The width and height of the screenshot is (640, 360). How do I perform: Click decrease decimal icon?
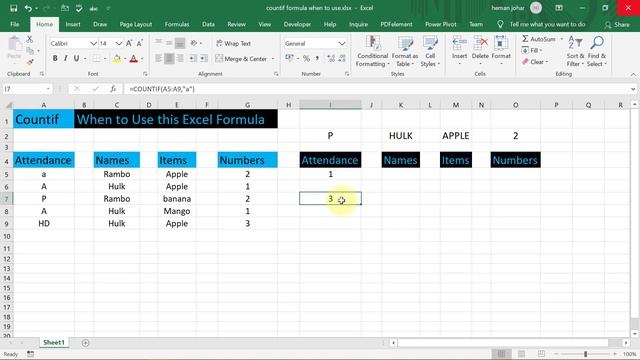342,58
